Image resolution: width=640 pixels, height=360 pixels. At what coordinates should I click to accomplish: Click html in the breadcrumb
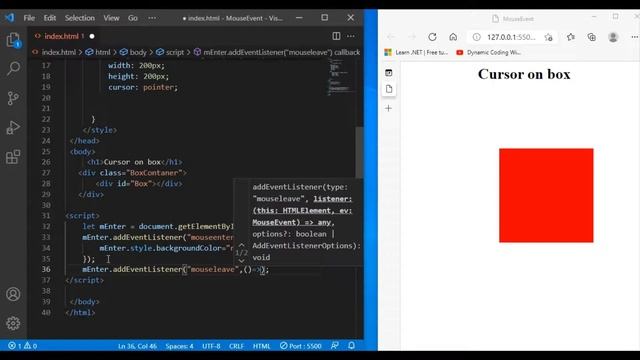click(x=102, y=52)
